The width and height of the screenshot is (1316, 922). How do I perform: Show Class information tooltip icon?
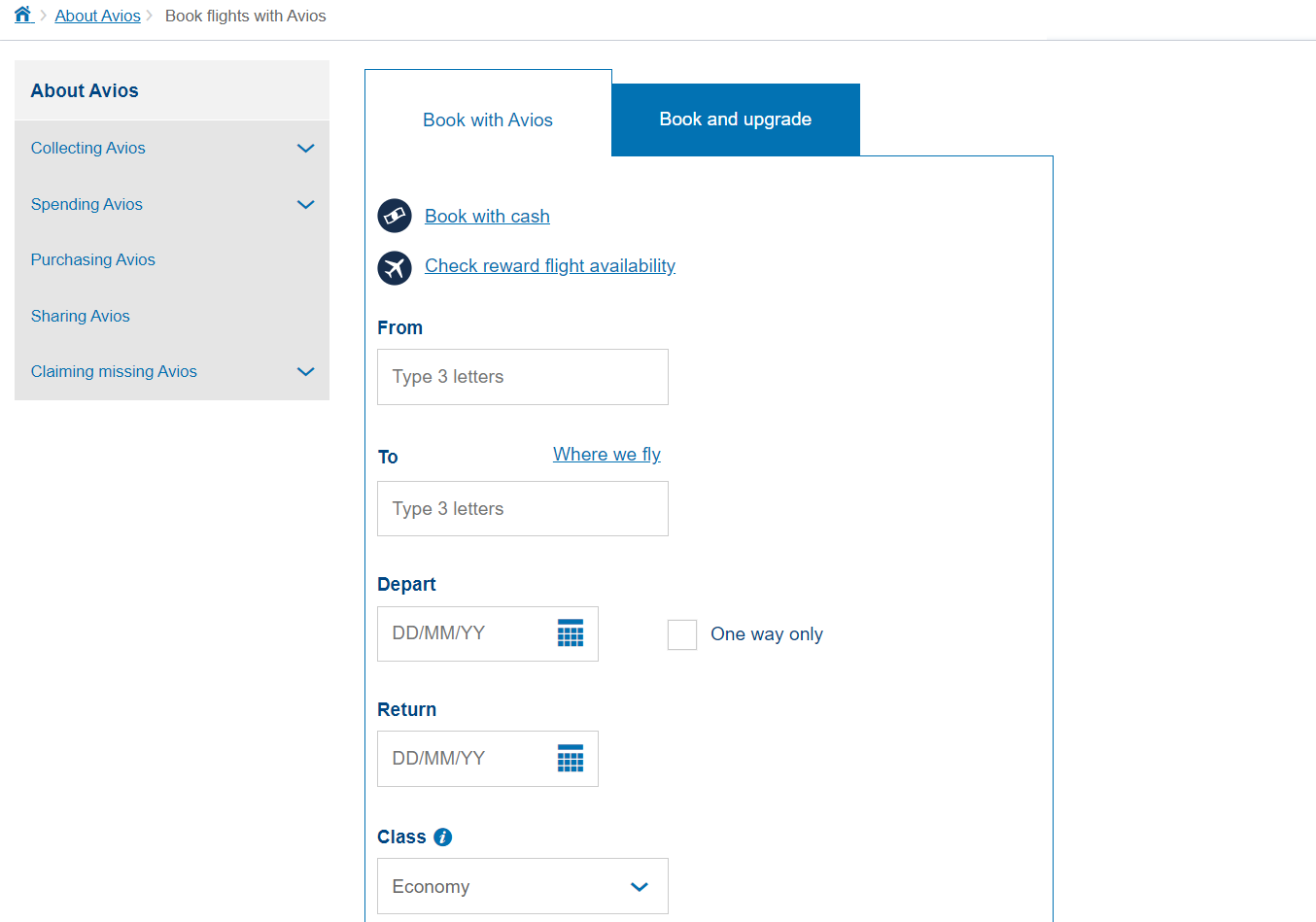coord(443,837)
